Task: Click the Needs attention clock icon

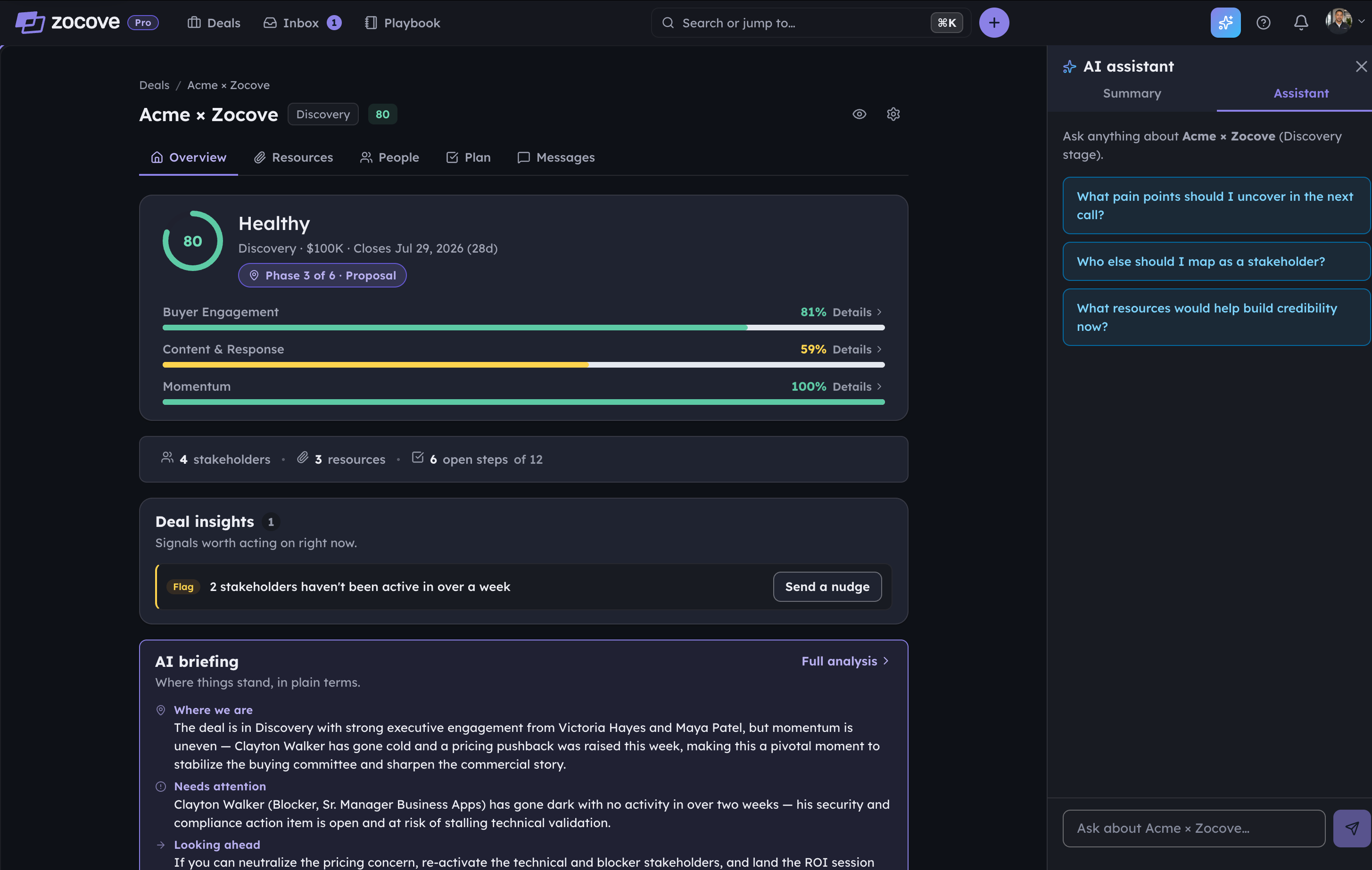Action: pyautogui.click(x=161, y=786)
